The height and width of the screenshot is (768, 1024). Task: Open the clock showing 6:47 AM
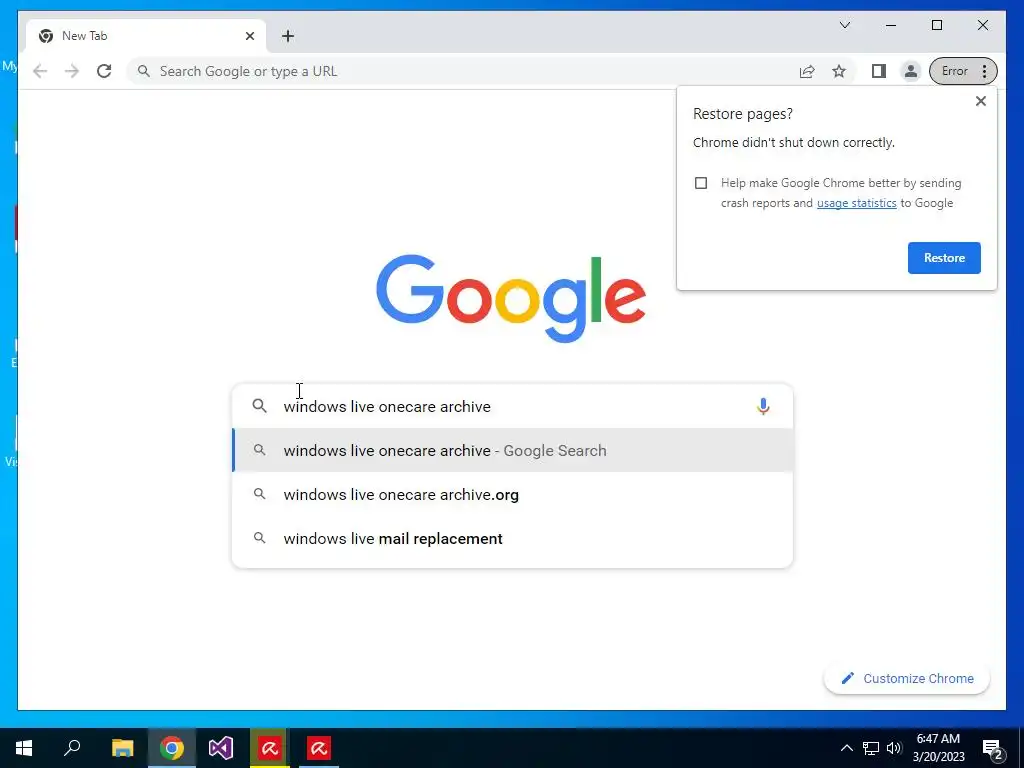(x=938, y=748)
